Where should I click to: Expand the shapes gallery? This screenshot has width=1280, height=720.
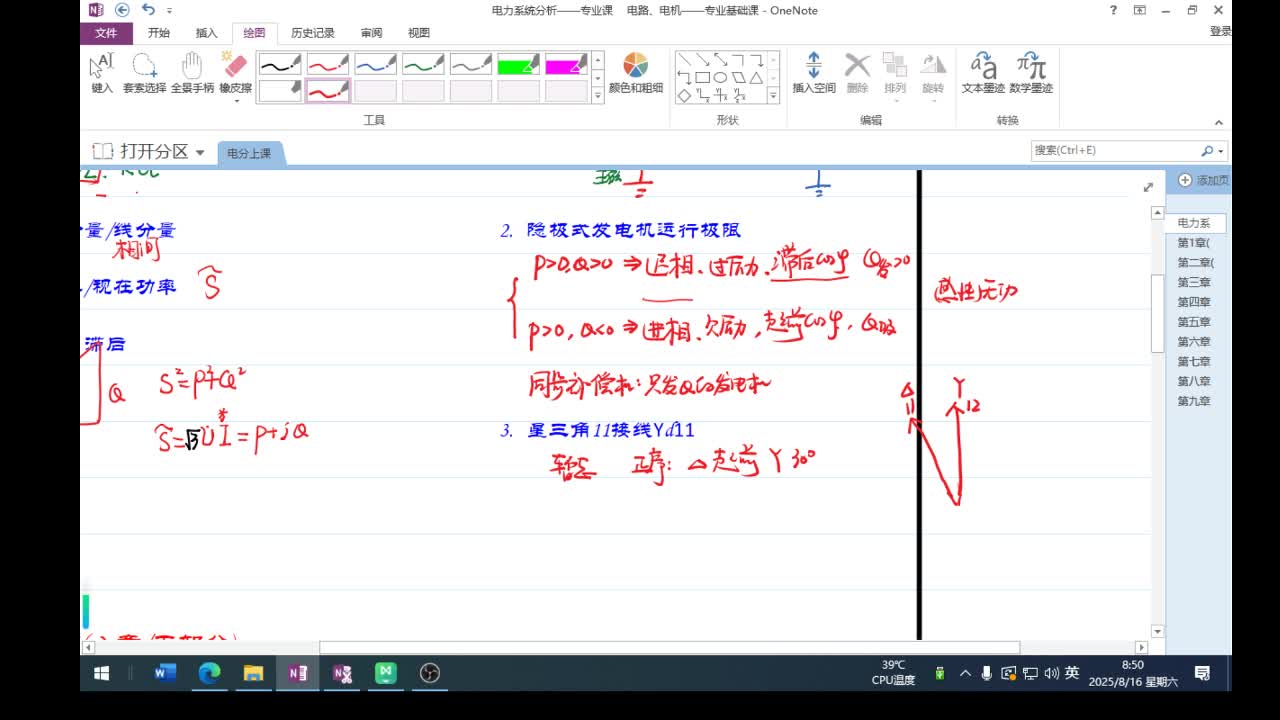pos(773,96)
